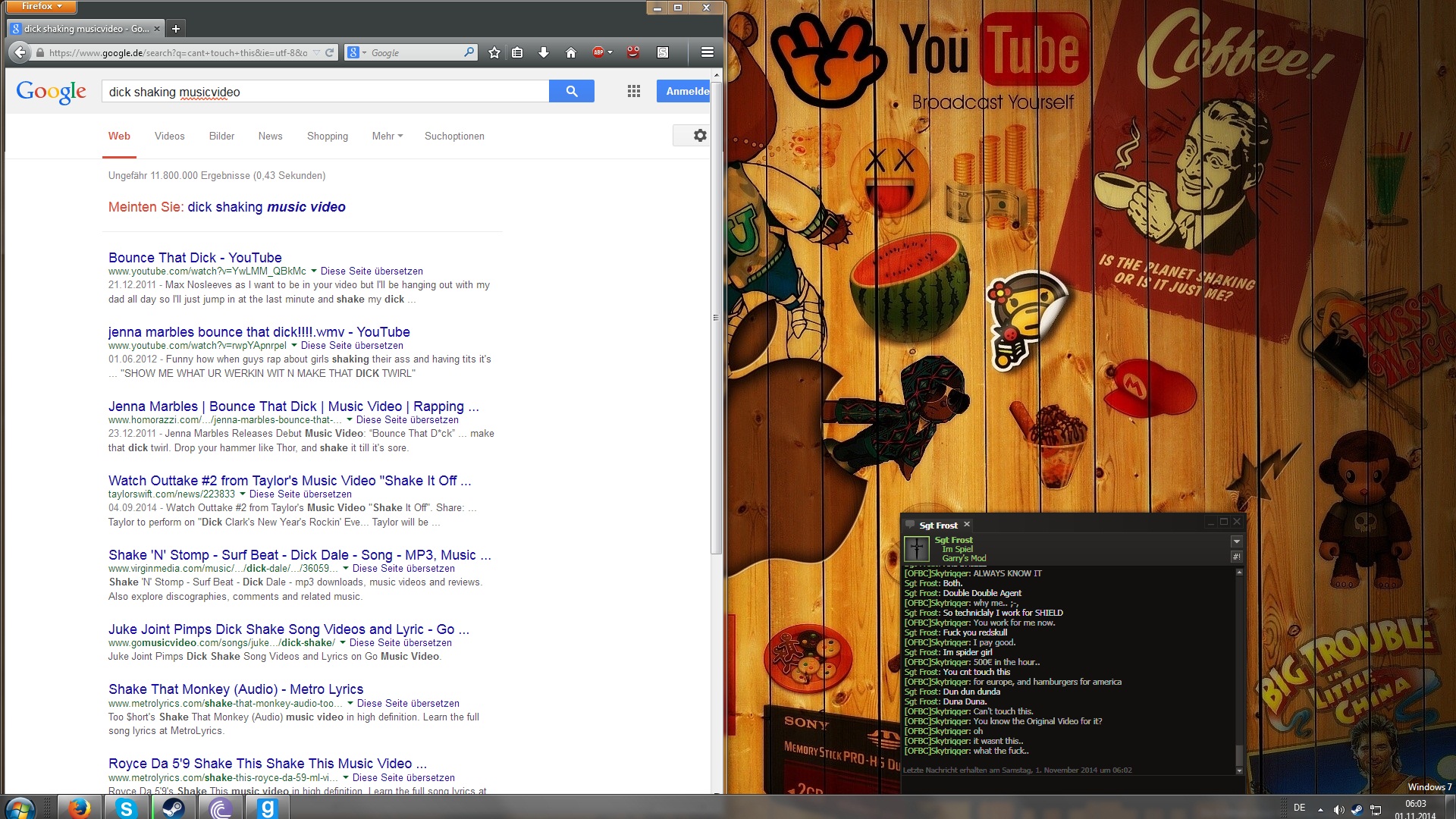Open the Google apps grid icon
Image resolution: width=1456 pixels, height=819 pixels.
pos(634,91)
